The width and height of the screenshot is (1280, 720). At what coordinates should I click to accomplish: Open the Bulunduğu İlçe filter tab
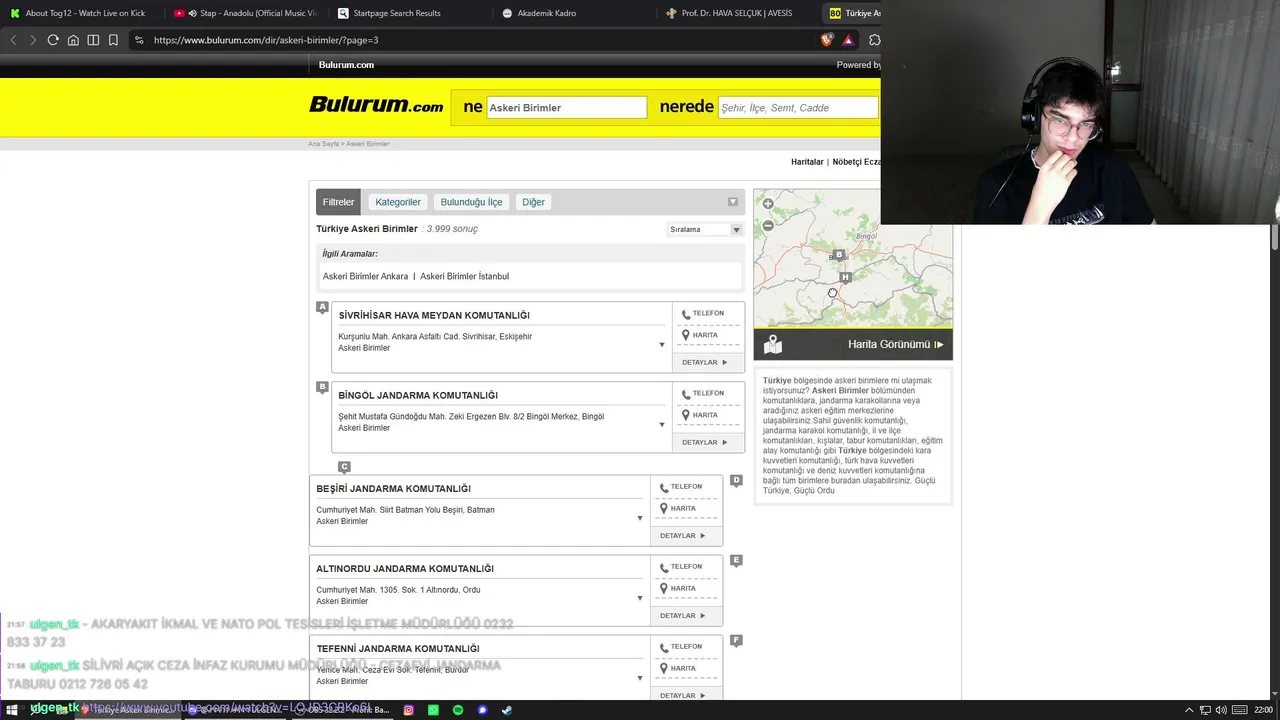click(471, 202)
